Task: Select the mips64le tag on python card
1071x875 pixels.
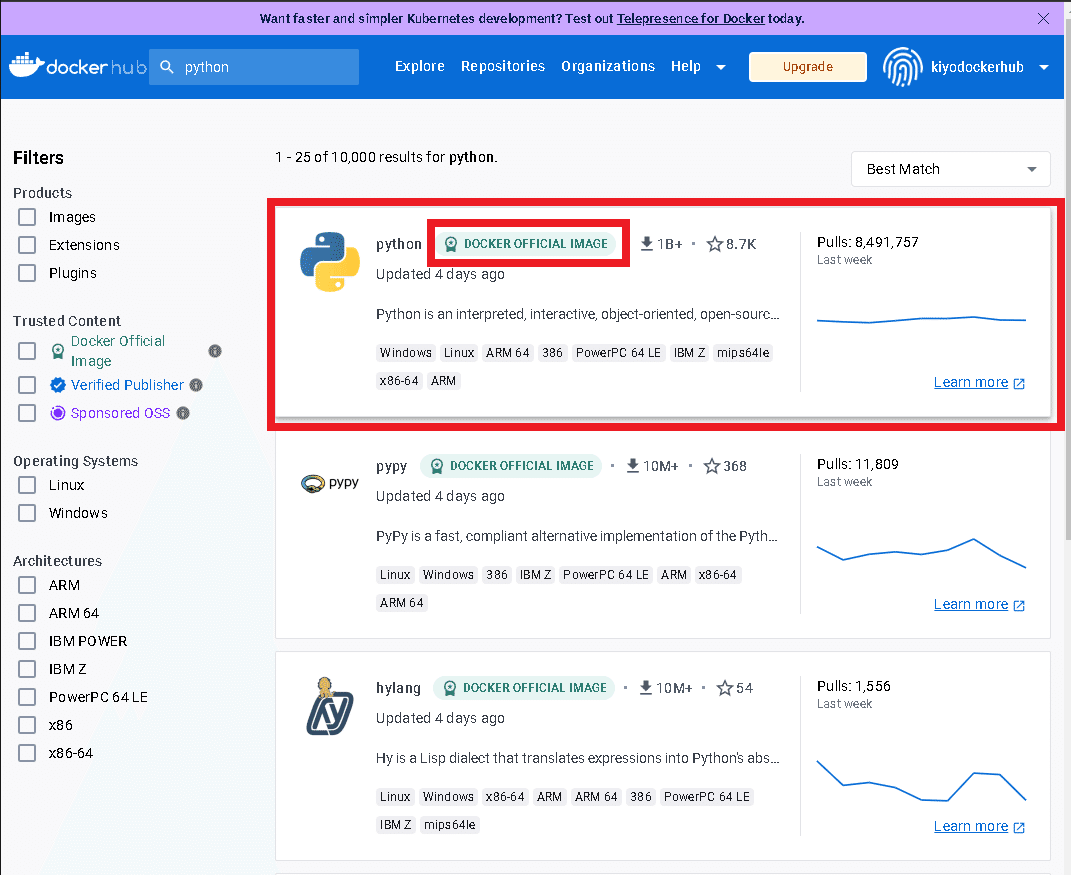Action: coord(743,352)
